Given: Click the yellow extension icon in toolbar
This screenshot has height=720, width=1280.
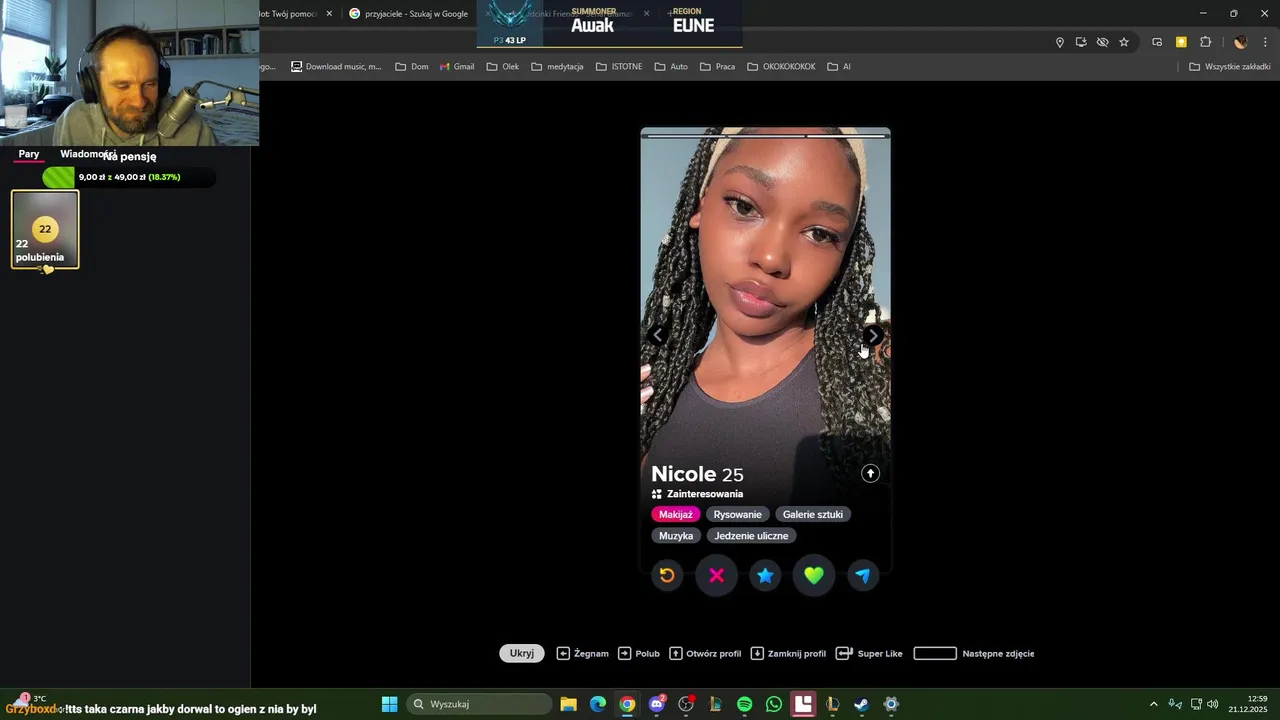Looking at the screenshot, I should point(1181,42).
